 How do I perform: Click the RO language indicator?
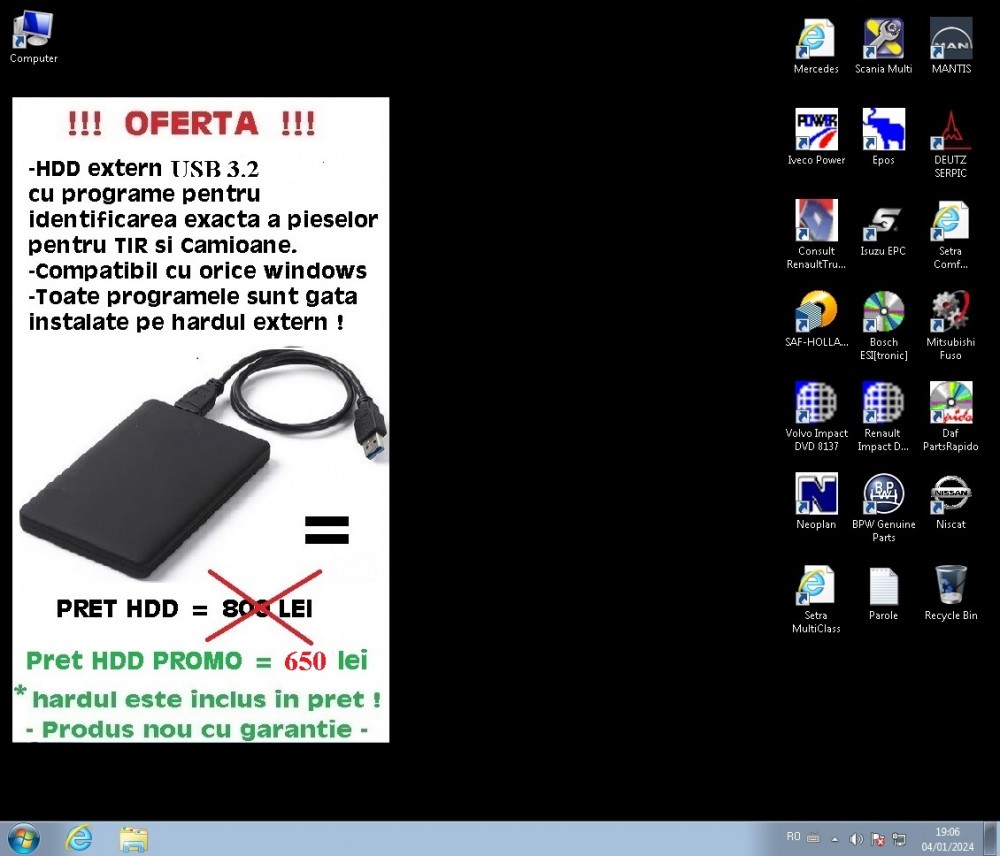click(793, 836)
